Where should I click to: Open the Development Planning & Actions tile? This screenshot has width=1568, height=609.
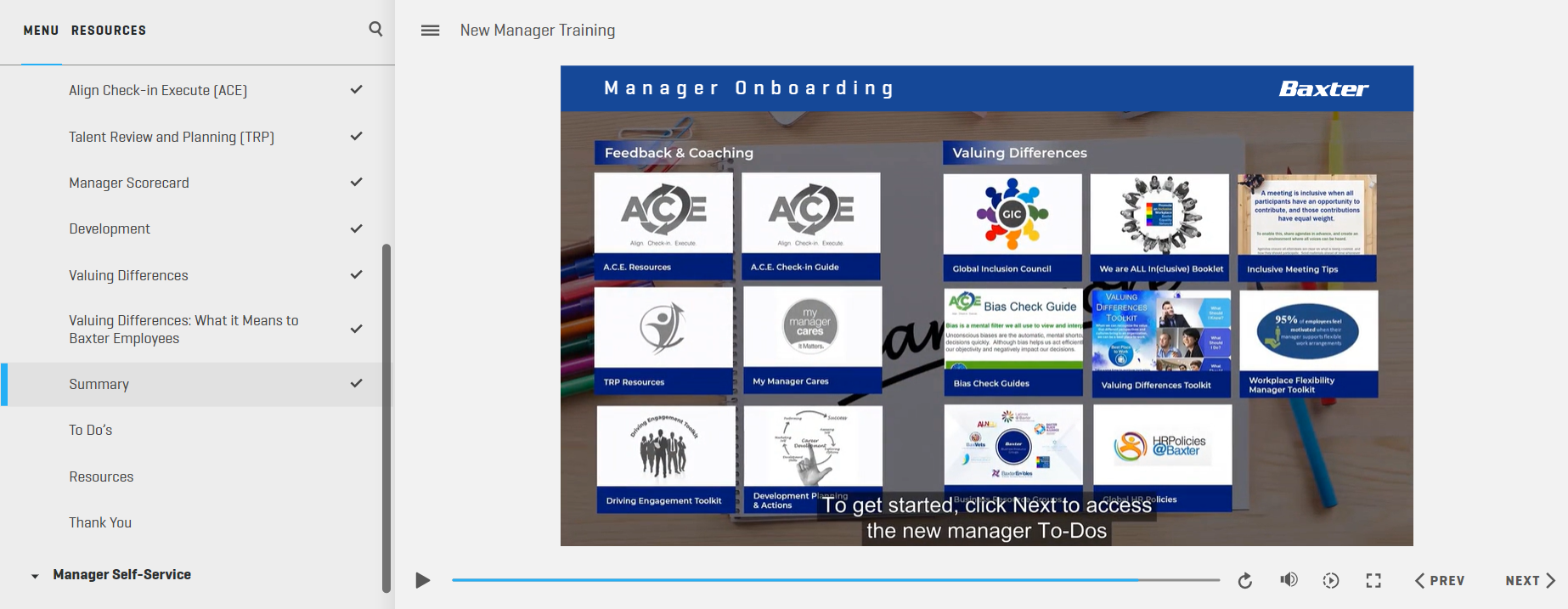pos(813,459)
